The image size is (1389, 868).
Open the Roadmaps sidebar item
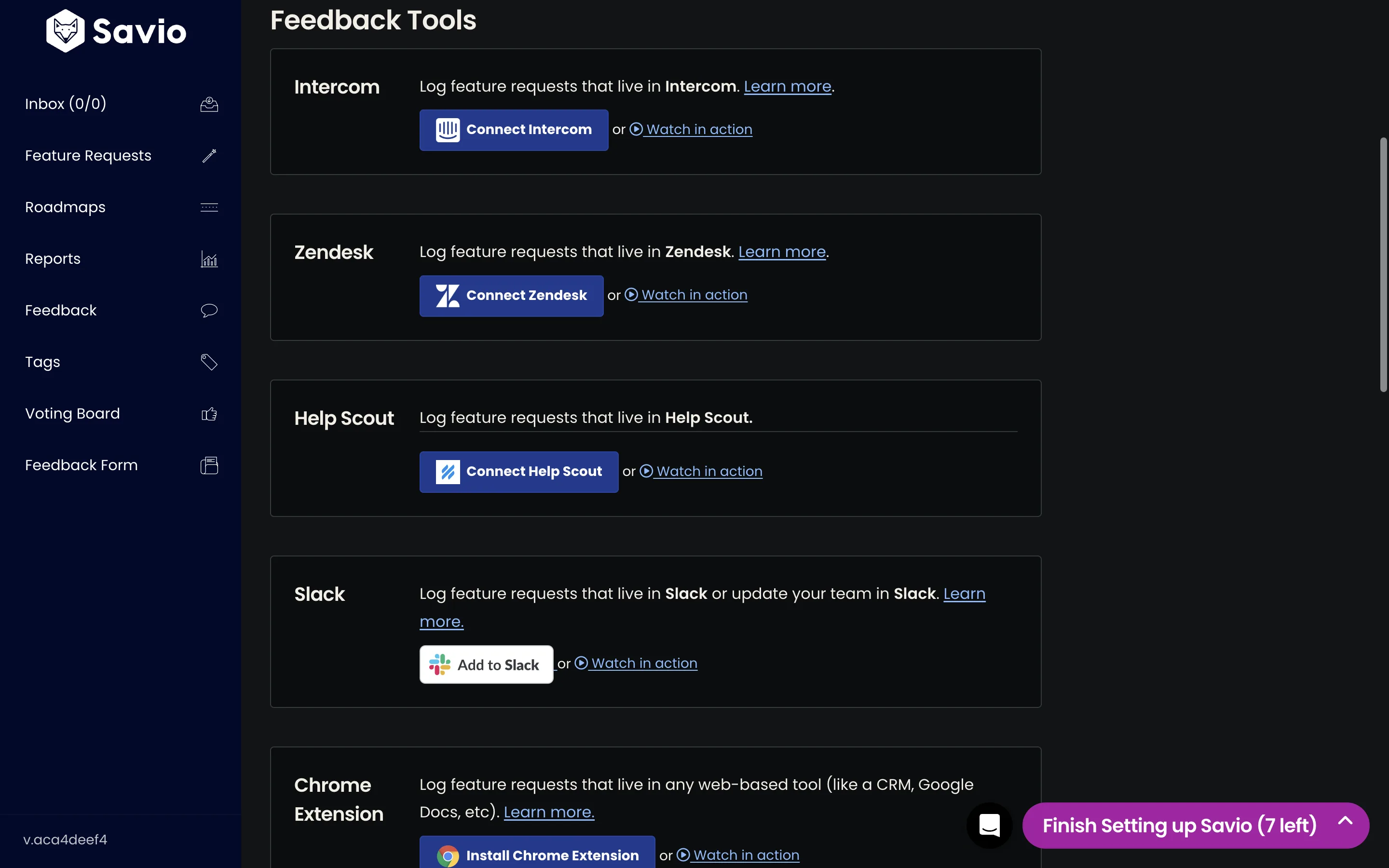pyautogui.click(x=65, y=207)
